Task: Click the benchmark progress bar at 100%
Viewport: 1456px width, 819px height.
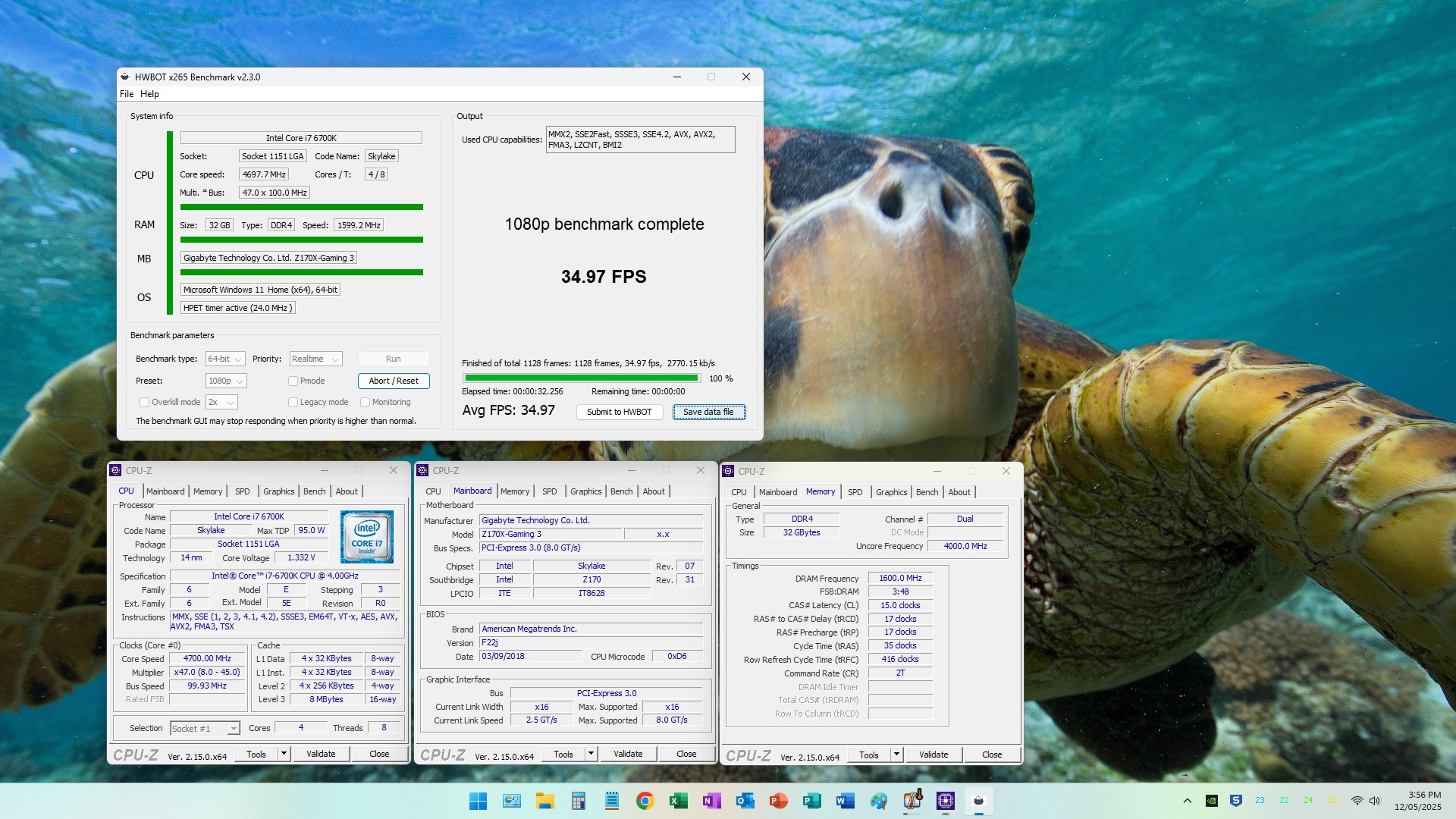Action: coord(582,378)
